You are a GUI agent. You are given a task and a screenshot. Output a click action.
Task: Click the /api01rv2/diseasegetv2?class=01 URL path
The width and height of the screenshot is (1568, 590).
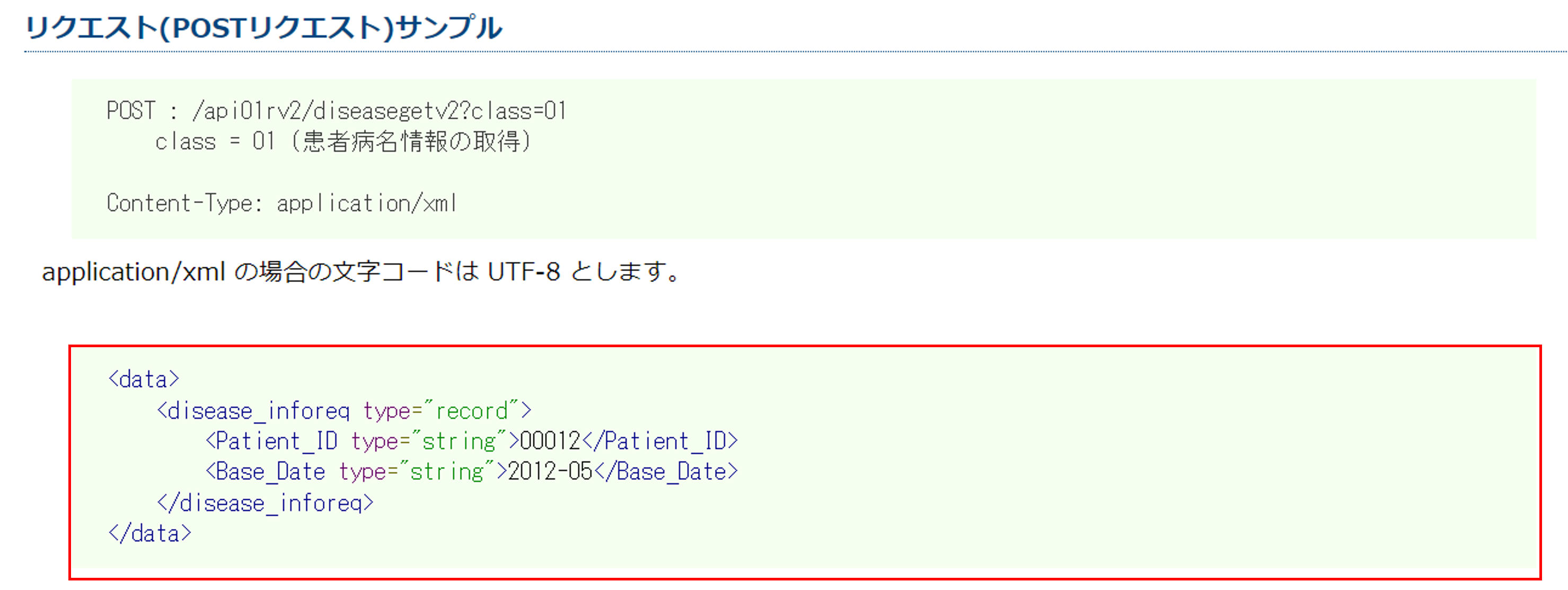[x=379, y=111]
